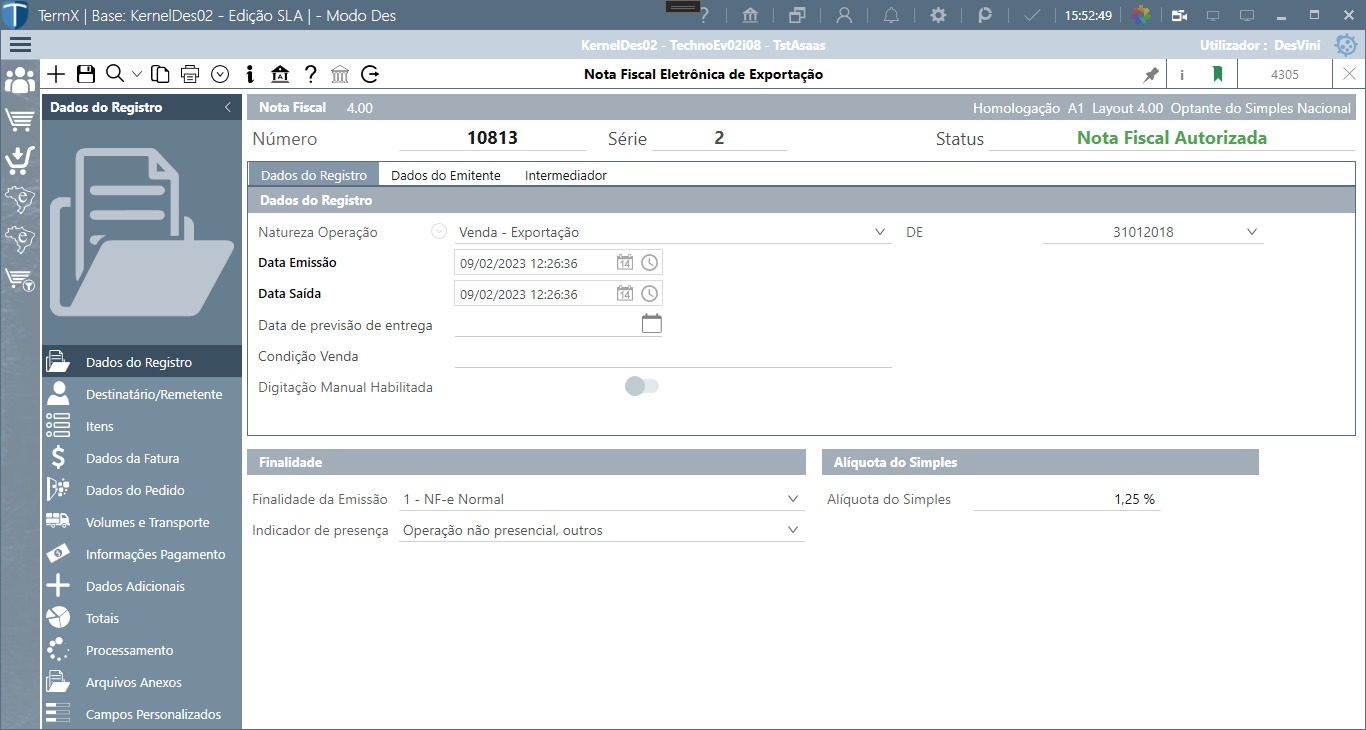The width and height of the screenshot is (1366, 730).
Task: Click the bank building with letter A icon
Action: point(280,74)
